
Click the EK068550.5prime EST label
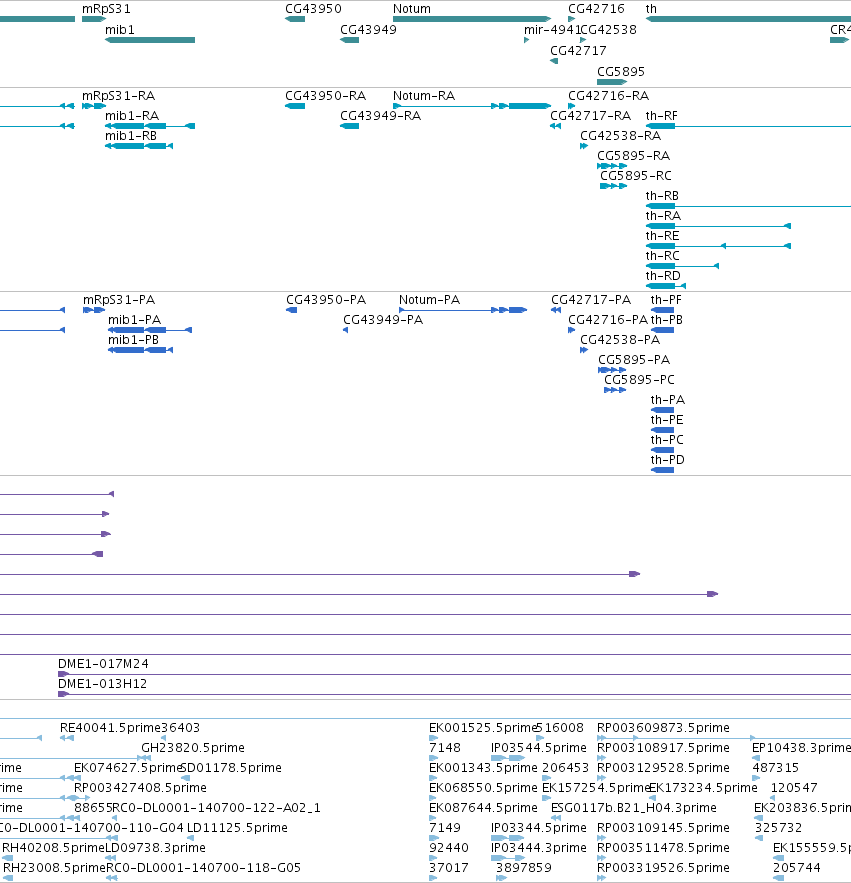(483, 788)
